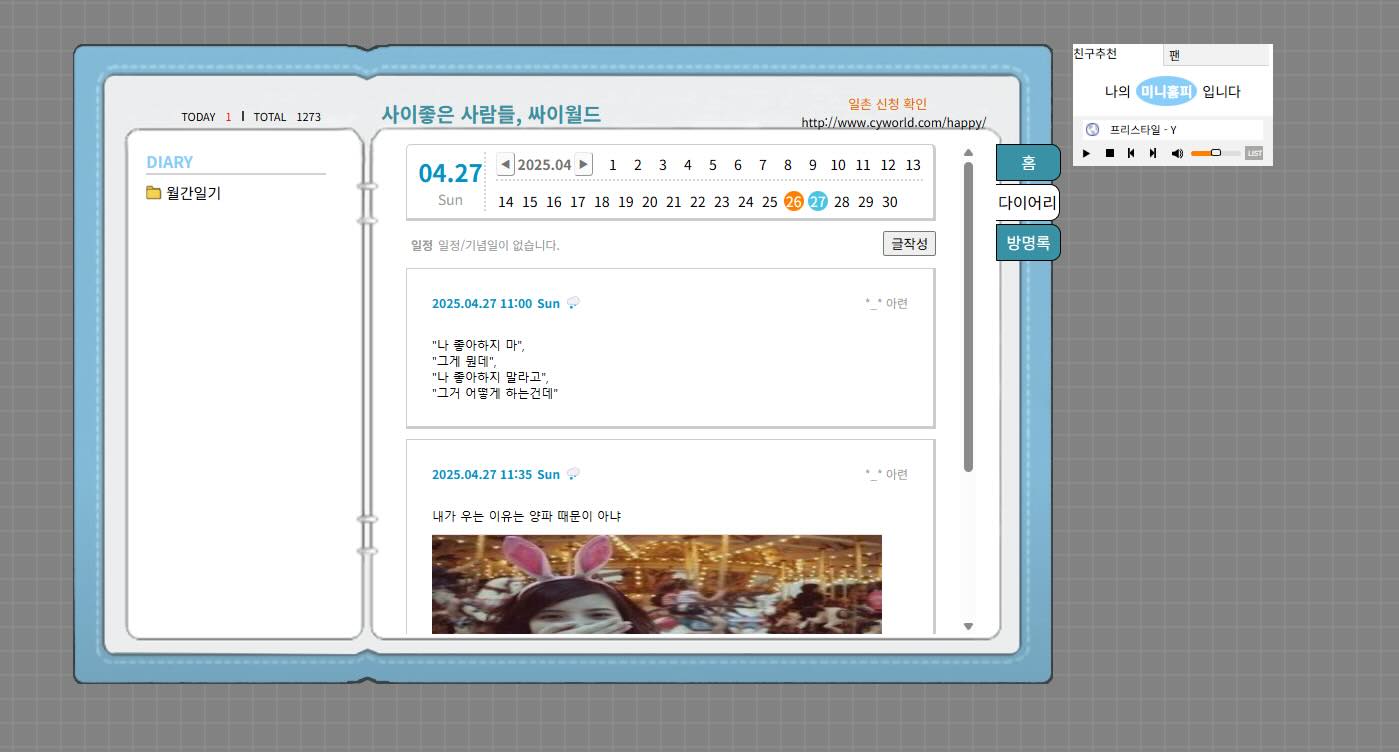Play the music in the player
1399x752 pixels.
pos(1087,153)
